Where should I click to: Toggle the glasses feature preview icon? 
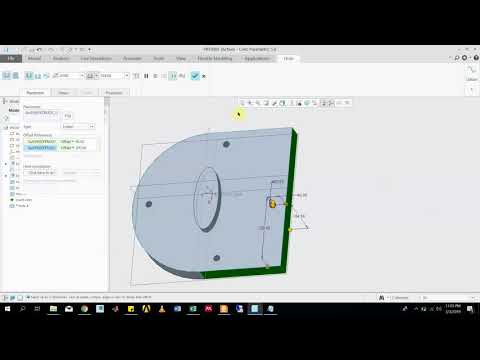pos(182,76)
